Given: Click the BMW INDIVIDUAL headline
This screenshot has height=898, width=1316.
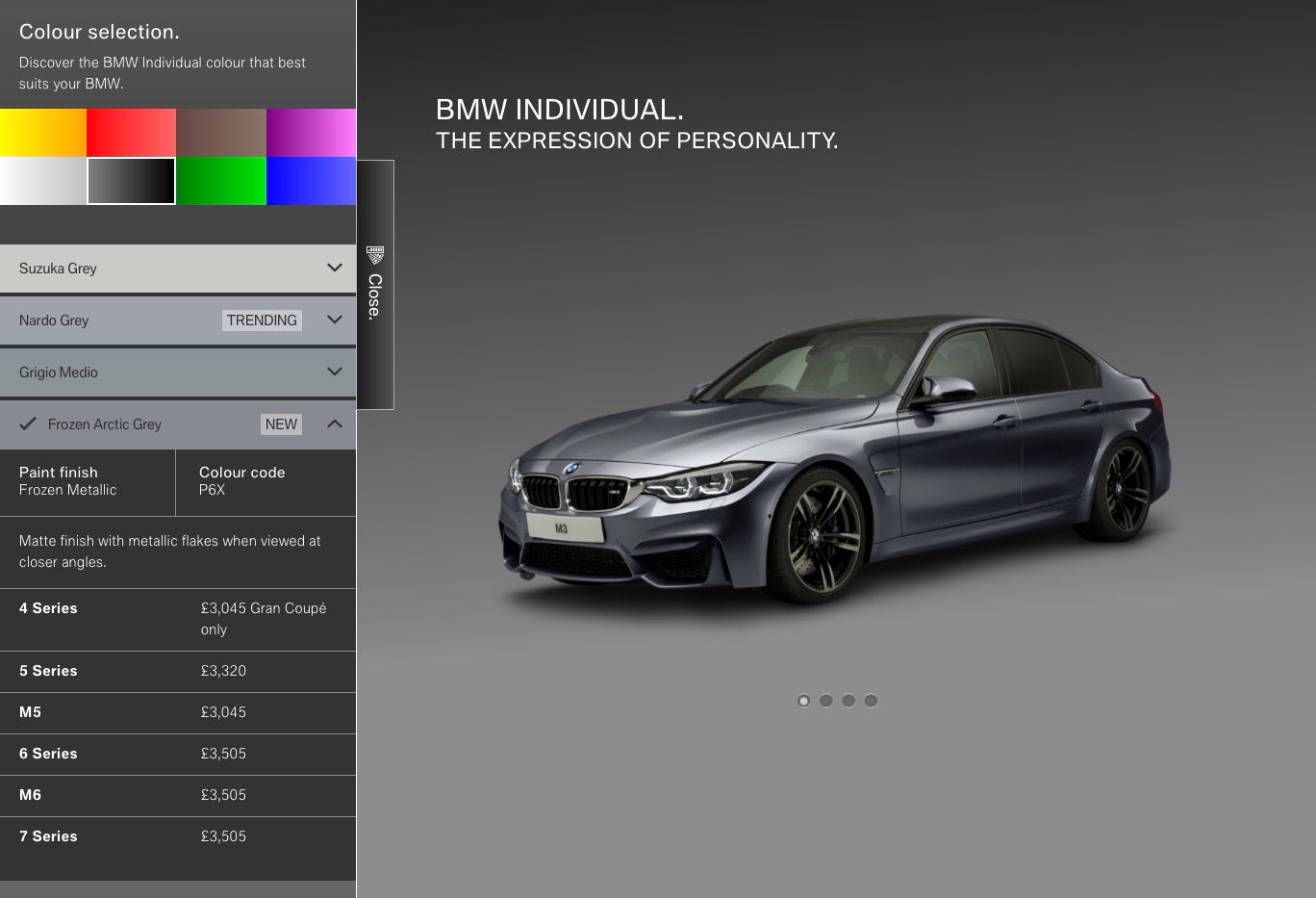Looking at the screenshot, I should [x=560, y=110].
